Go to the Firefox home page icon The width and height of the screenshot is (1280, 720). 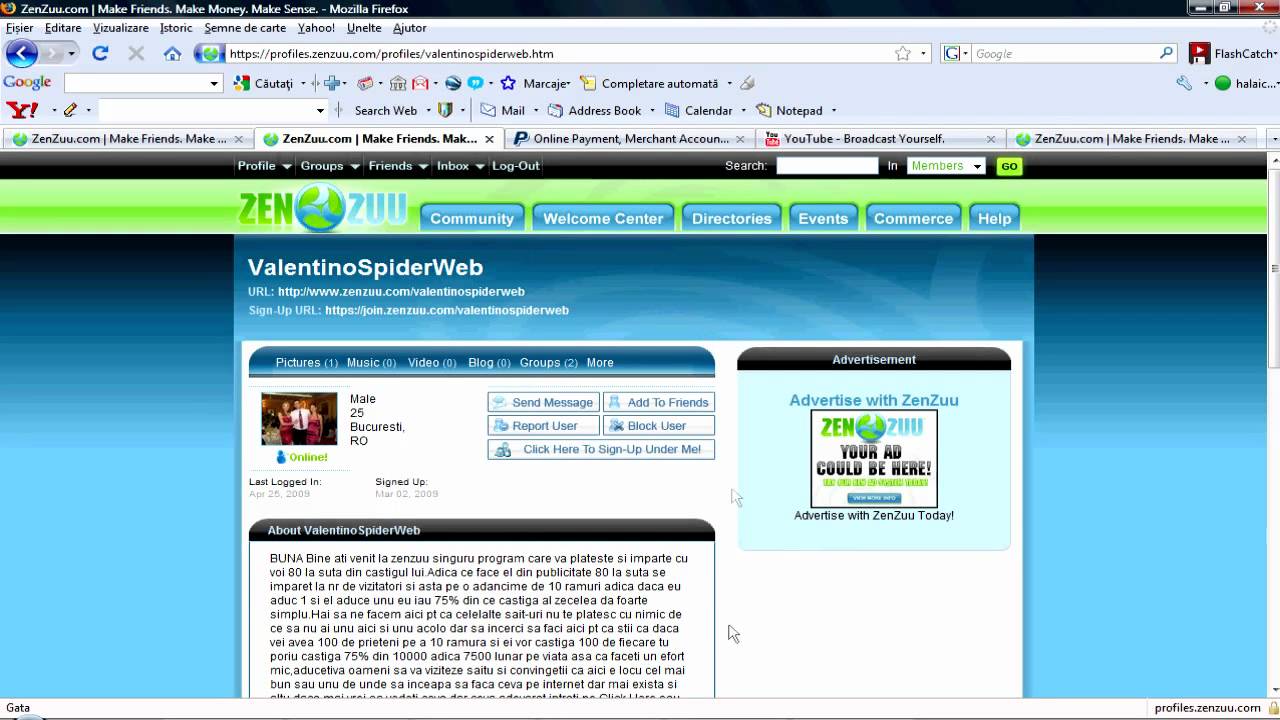click(173, 54)
